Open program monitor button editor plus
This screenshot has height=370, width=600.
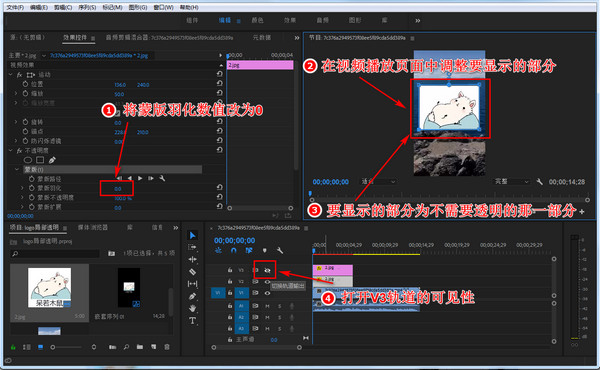pos(582,212)
